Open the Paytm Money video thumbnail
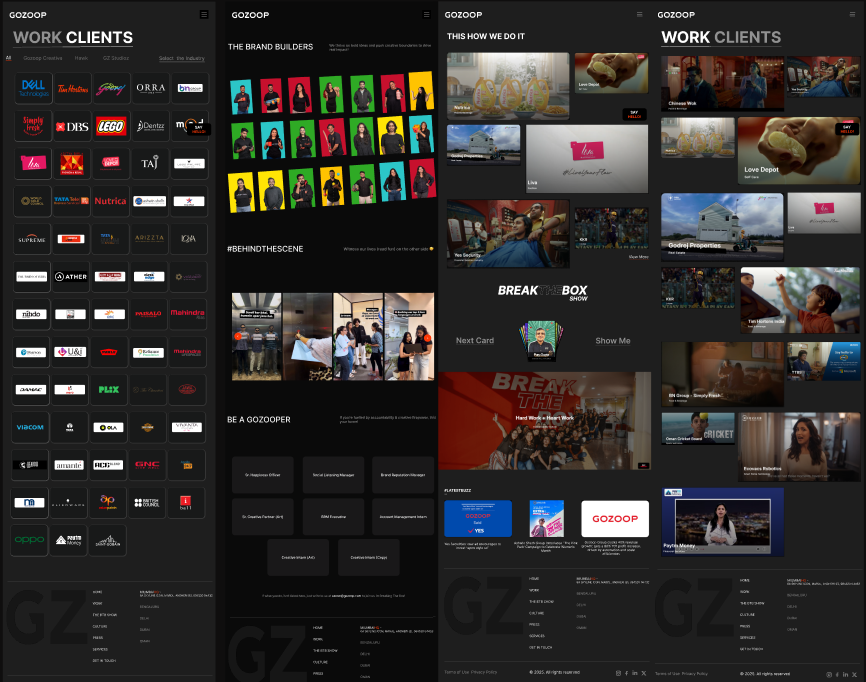The height and width of the screenshot is (682, 866). [722, 522]
